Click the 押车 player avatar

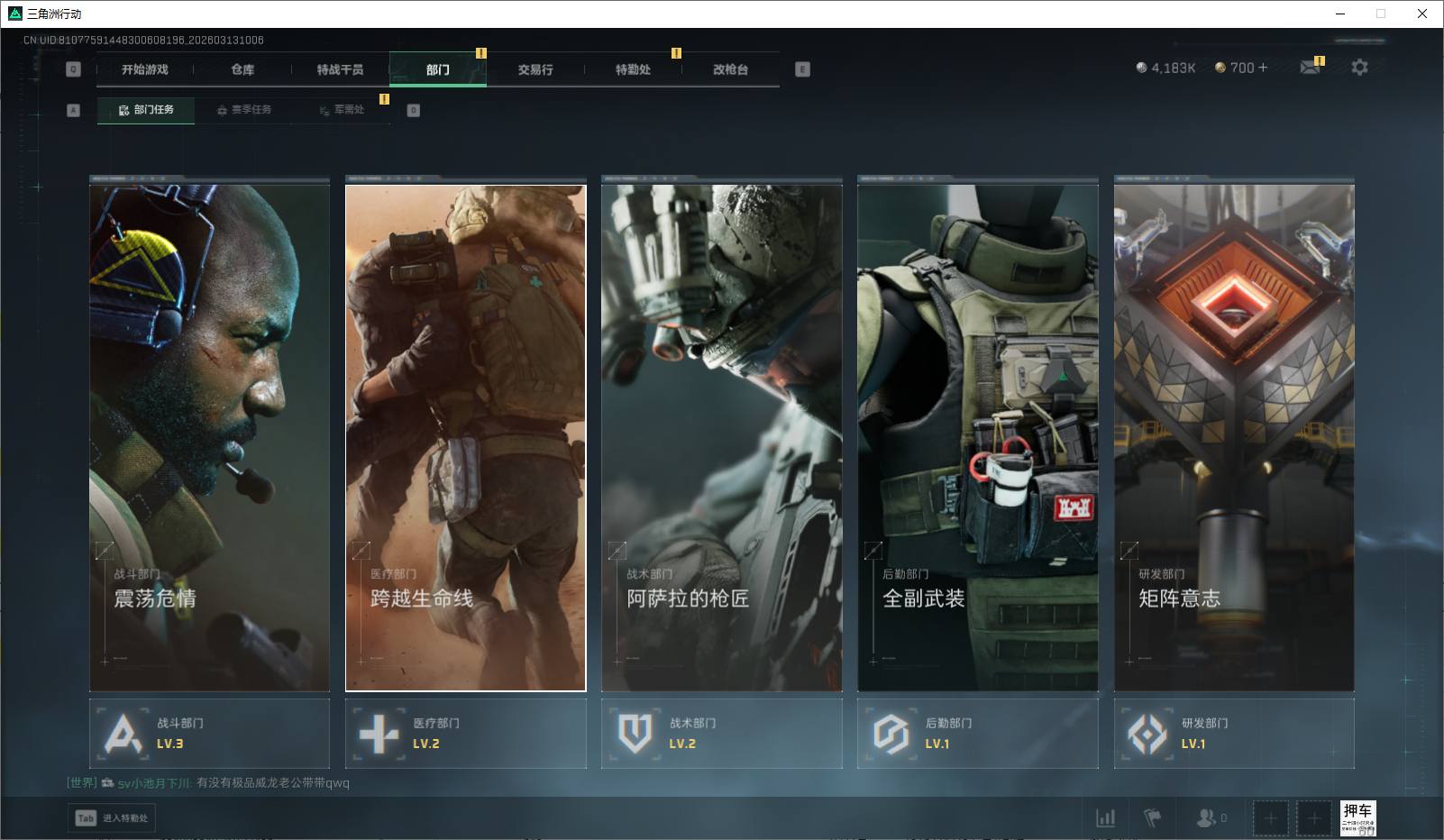[x=1357, y=817]
